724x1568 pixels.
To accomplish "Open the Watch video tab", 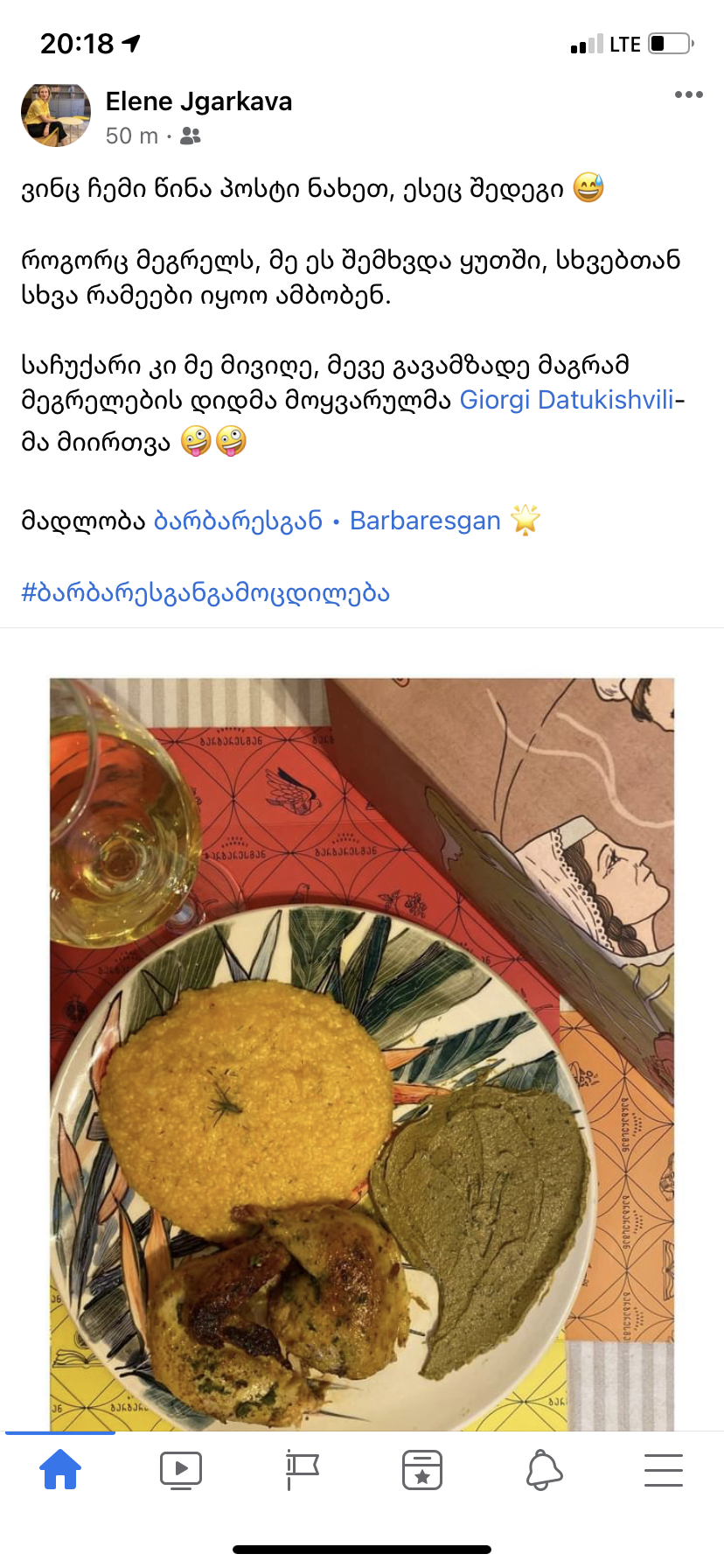I will tap(181, 1470).
